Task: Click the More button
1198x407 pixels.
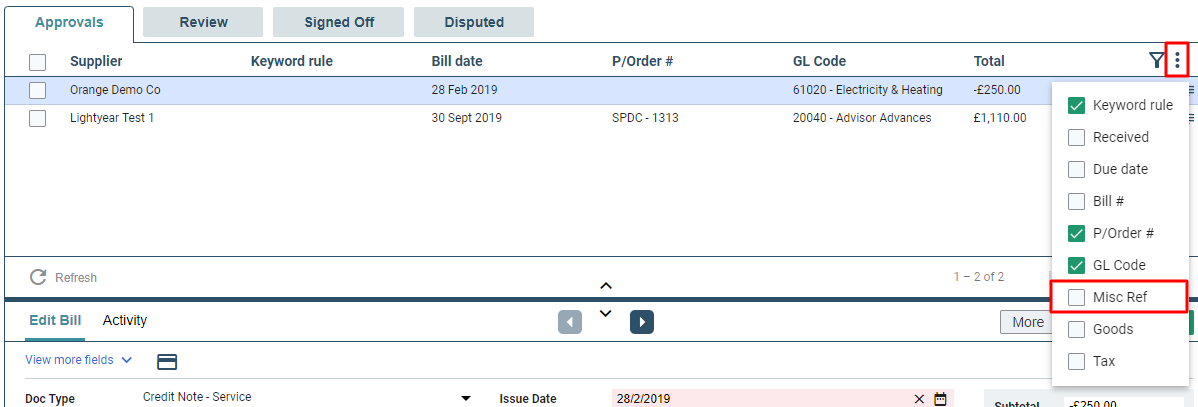Action: click(x=1026, y=322)
